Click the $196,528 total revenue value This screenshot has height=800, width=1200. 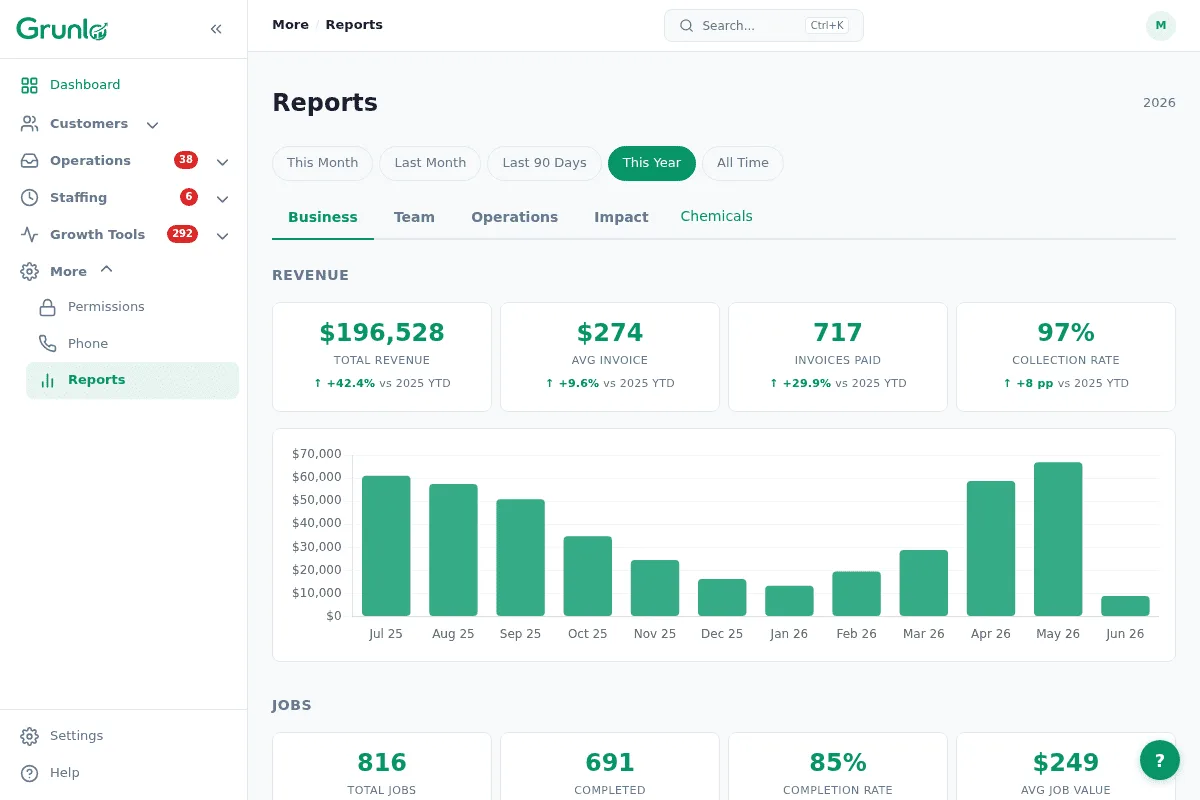382,333
